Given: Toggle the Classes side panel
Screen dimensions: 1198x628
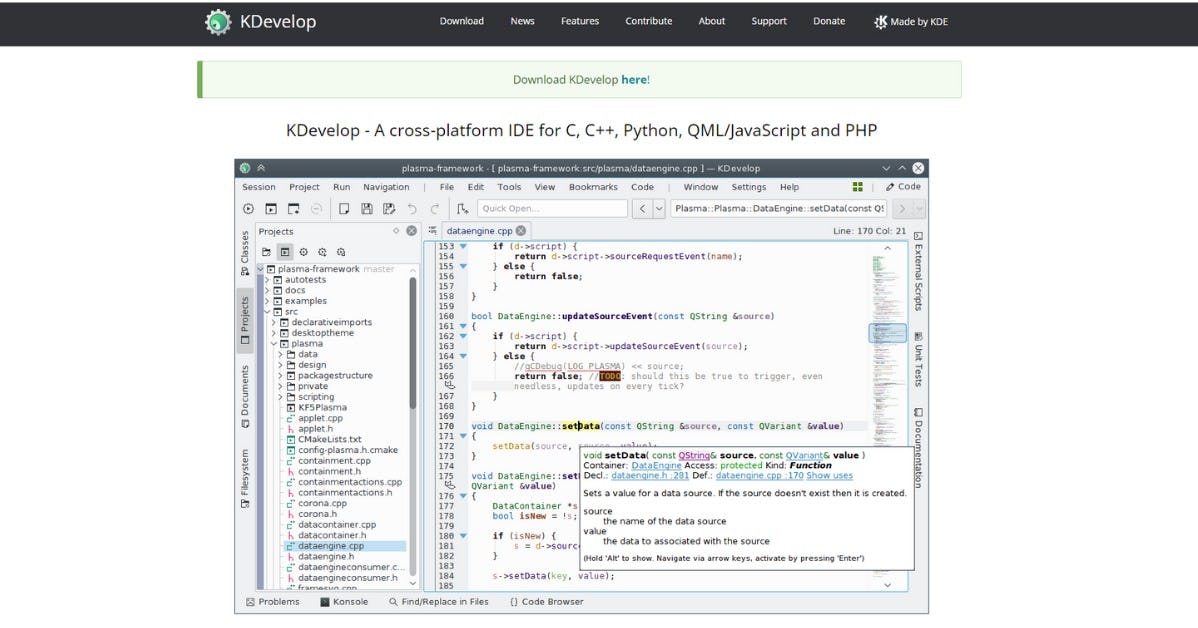Looking at the screenshot, I should [x=245, y=252].
